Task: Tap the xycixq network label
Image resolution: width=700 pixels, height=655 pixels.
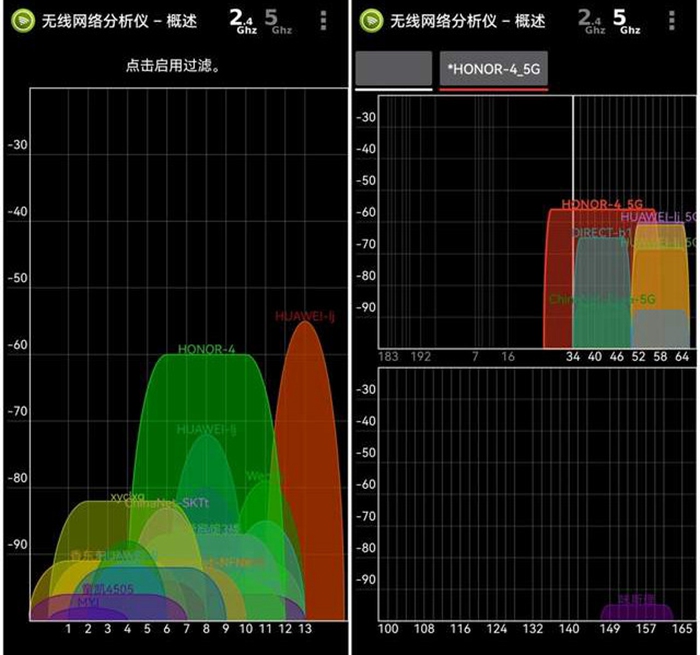Action: (x=128, y=496)
